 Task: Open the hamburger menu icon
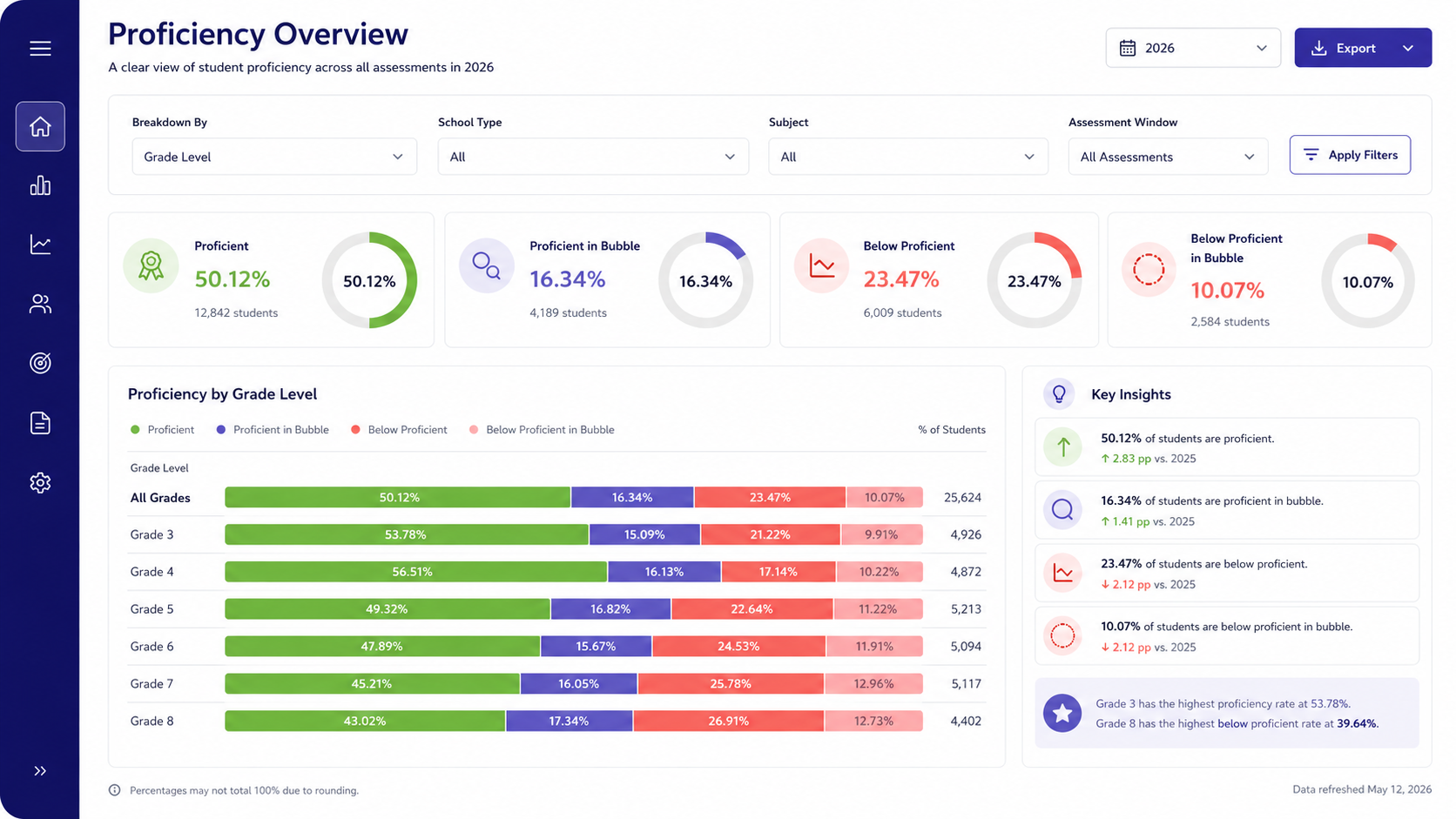pos(40,48)
